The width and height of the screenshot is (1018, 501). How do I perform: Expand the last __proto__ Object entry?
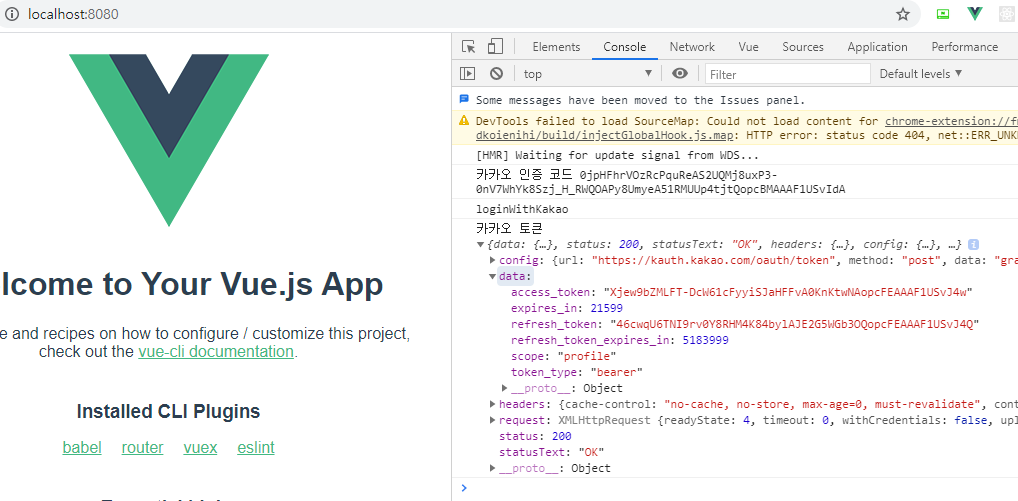pyautogui.click(x=493, y=468)
